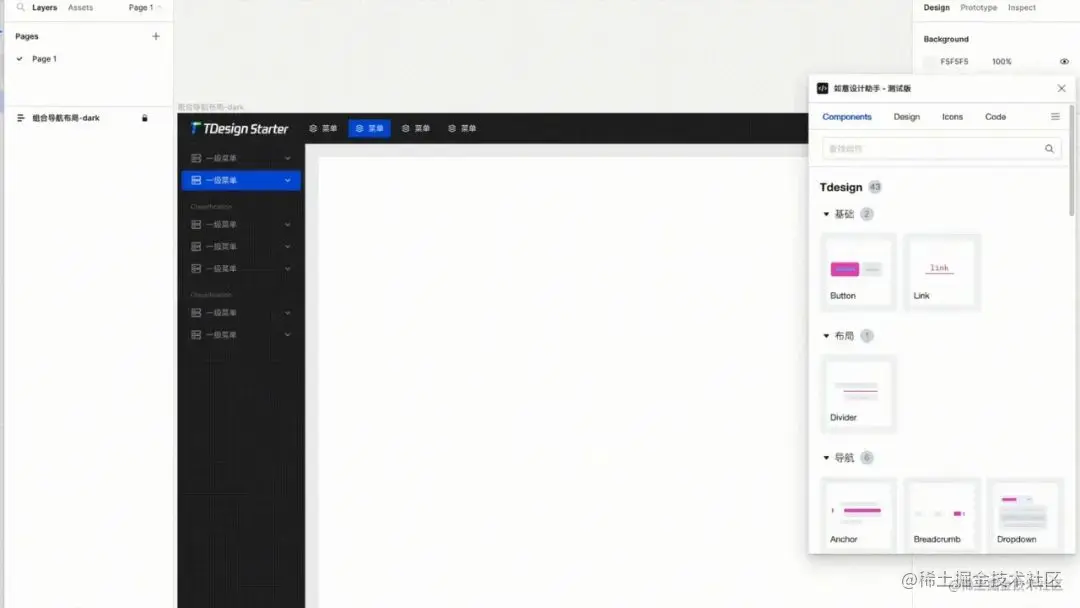Click the plugin panel scrollbar

pos(1071,160)
